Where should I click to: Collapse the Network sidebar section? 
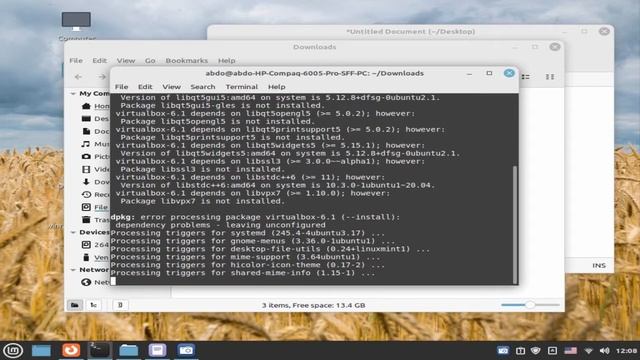73,270
